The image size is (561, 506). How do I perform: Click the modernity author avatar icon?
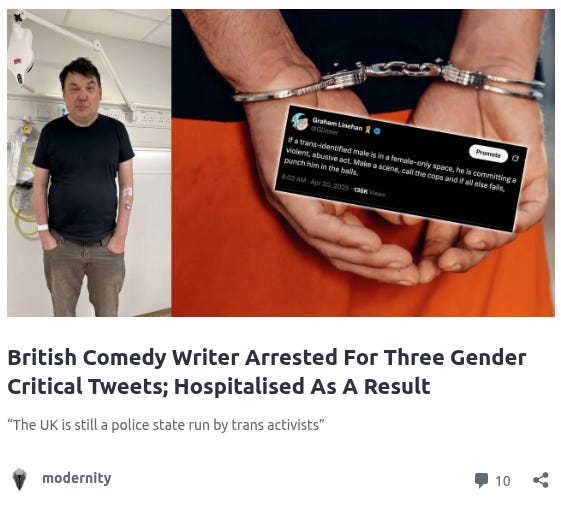click(19, 479)
